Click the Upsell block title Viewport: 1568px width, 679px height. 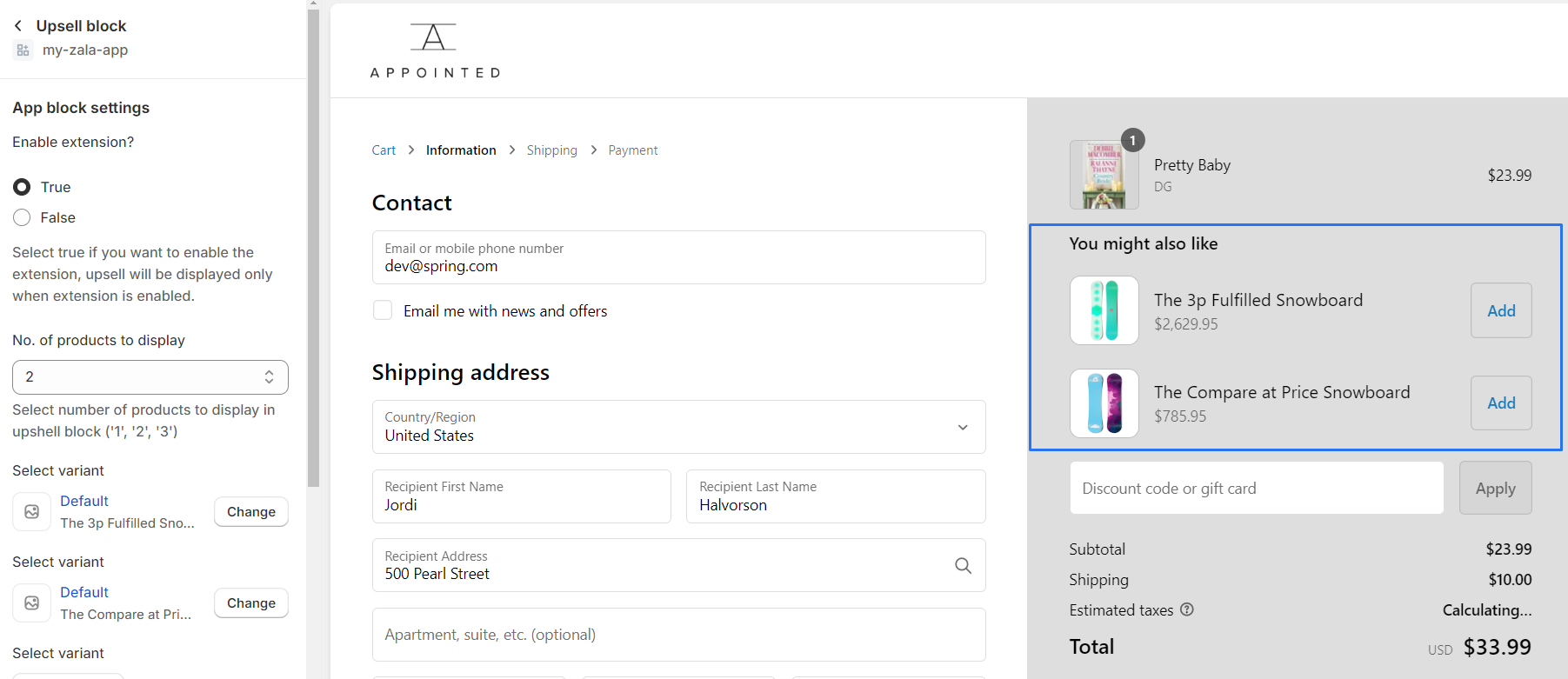pyautogui.click(x=81, y=26)
